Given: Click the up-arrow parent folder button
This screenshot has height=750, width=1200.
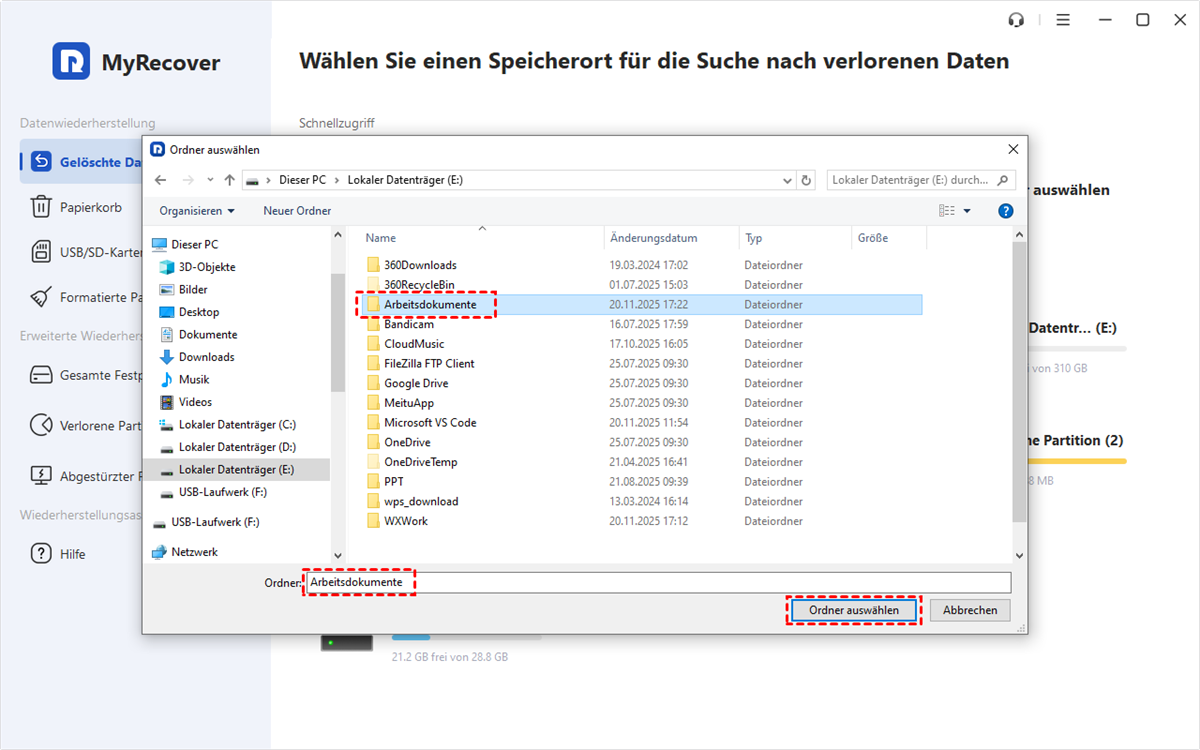Looking at the screenshot, I should coord(230,180).
